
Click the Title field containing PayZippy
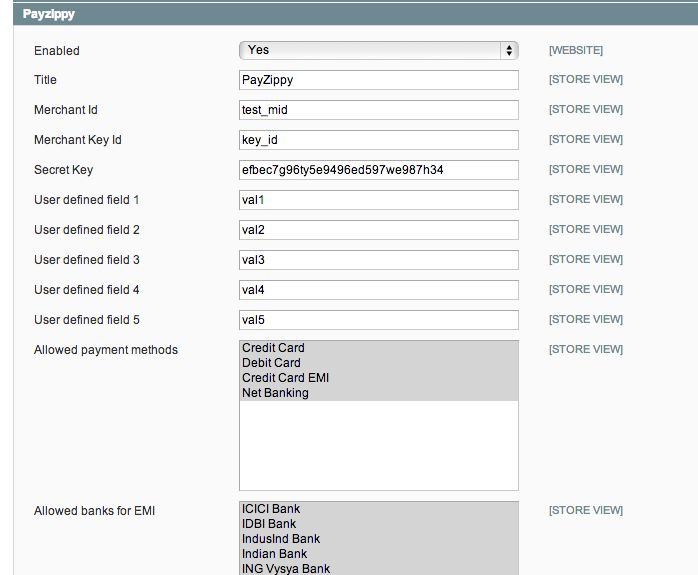coord(378,80)
